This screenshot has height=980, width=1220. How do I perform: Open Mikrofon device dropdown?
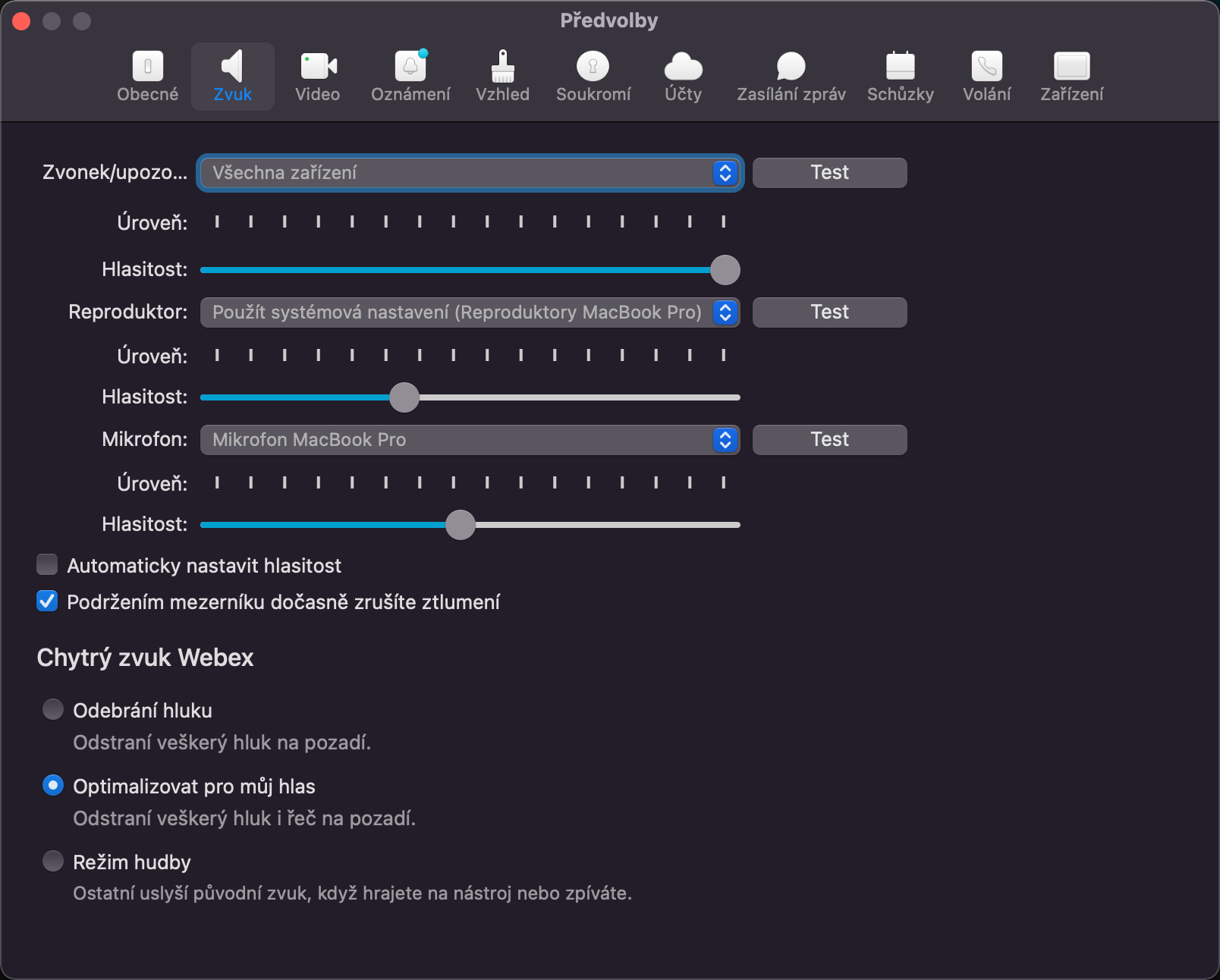(470, 440)
